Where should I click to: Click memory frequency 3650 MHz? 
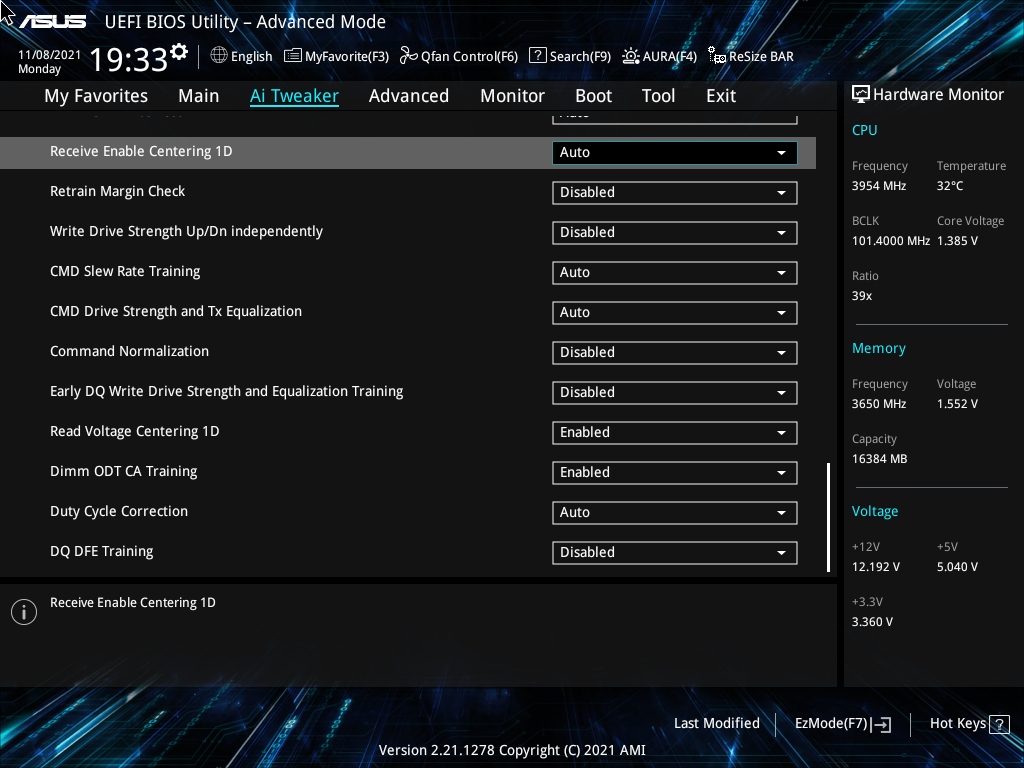point(879,404)
